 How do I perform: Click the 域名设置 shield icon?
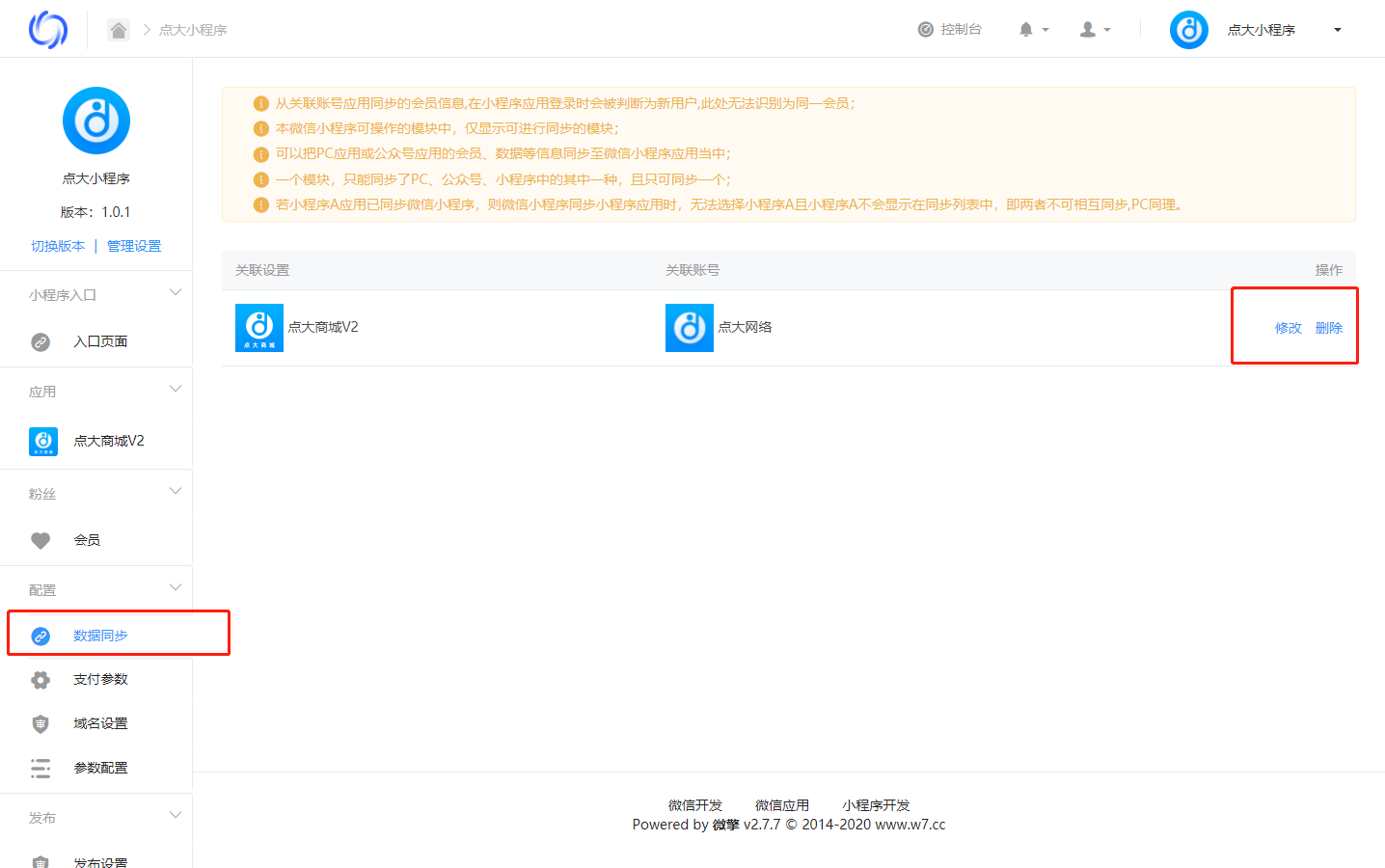(x=41, y=724)
